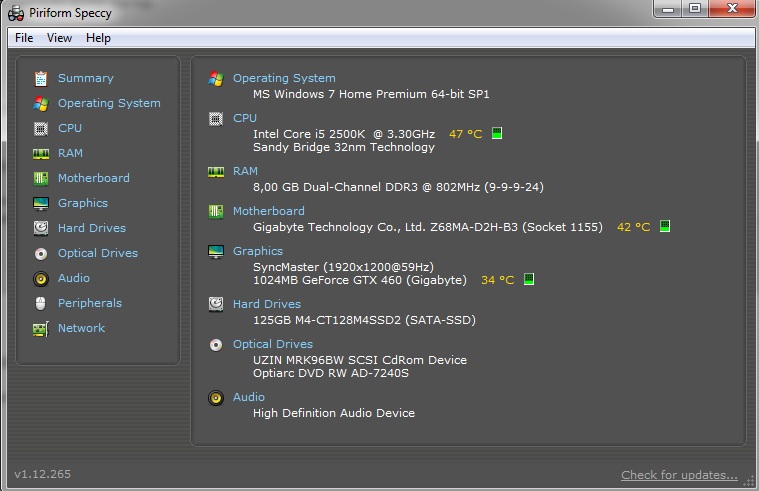Click the graphics 34 °C temperature indicator
The image size is (759, 491).
529,280
